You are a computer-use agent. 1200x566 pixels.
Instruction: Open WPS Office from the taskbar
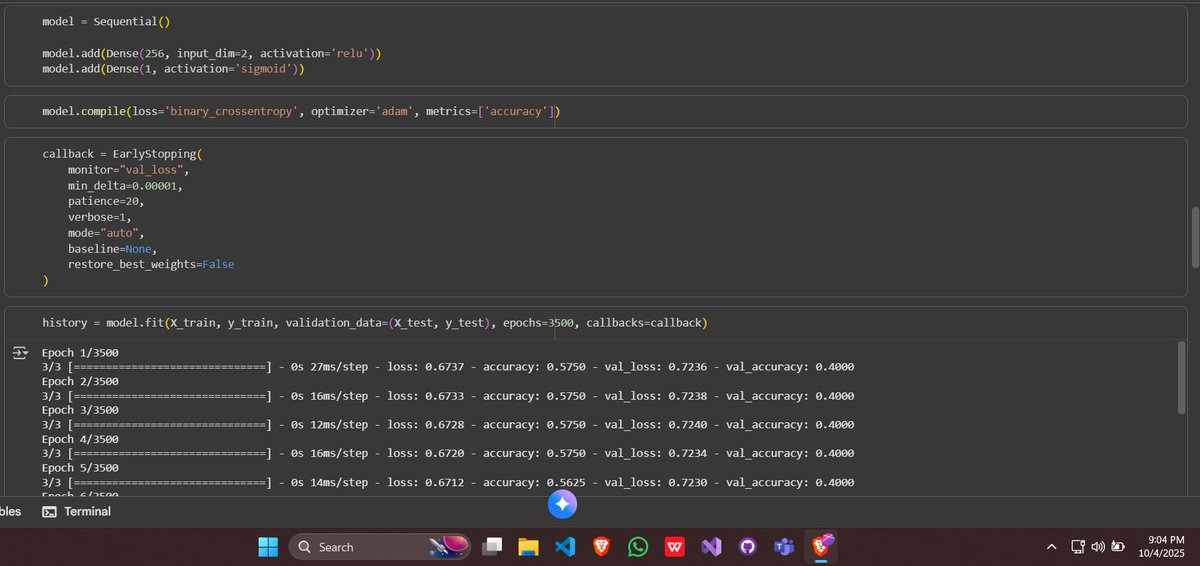pos(675,547)
